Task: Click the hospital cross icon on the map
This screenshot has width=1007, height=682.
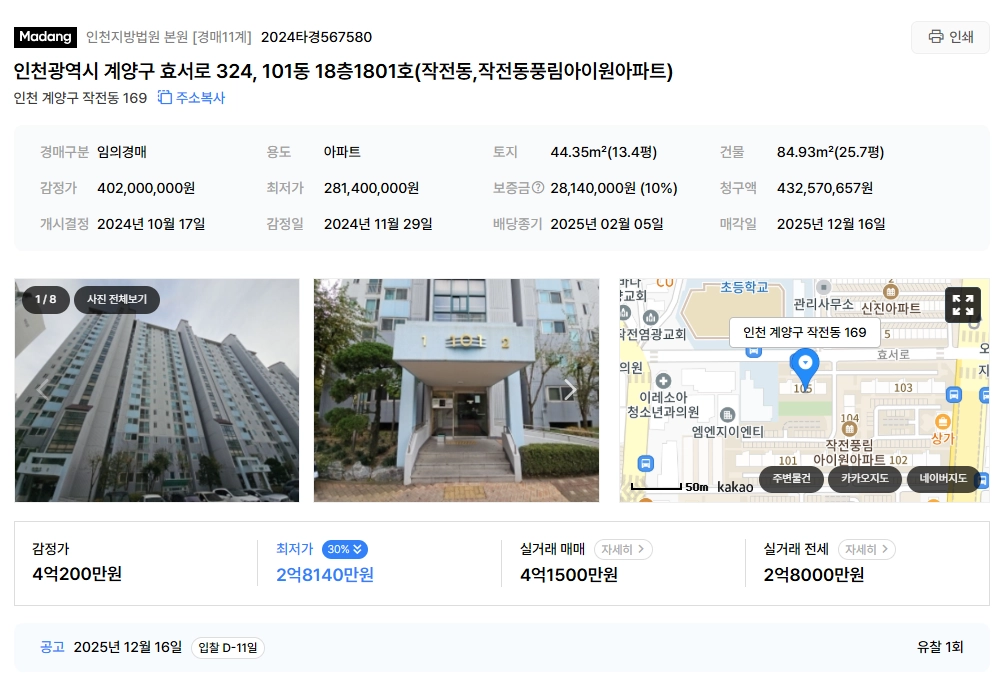Action: pyautogui.click(x=663, y=381)
